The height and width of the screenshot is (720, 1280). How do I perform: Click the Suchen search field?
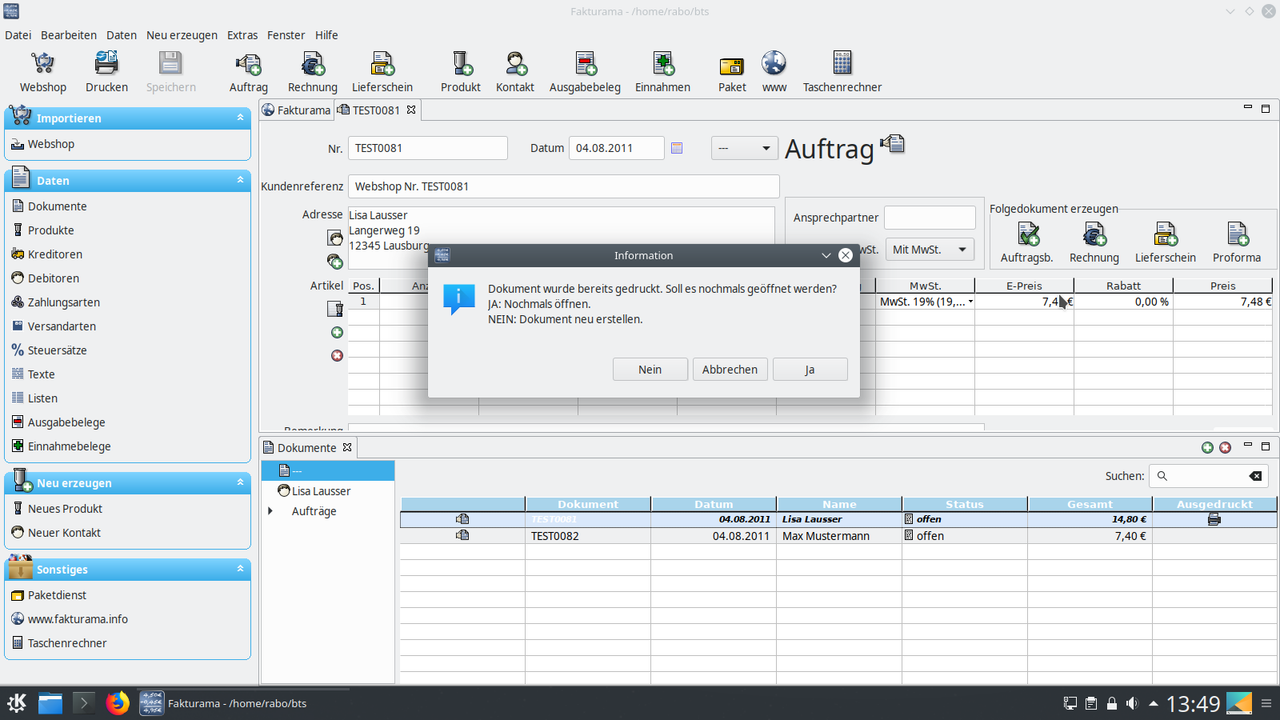click(x=1207, y=476)
